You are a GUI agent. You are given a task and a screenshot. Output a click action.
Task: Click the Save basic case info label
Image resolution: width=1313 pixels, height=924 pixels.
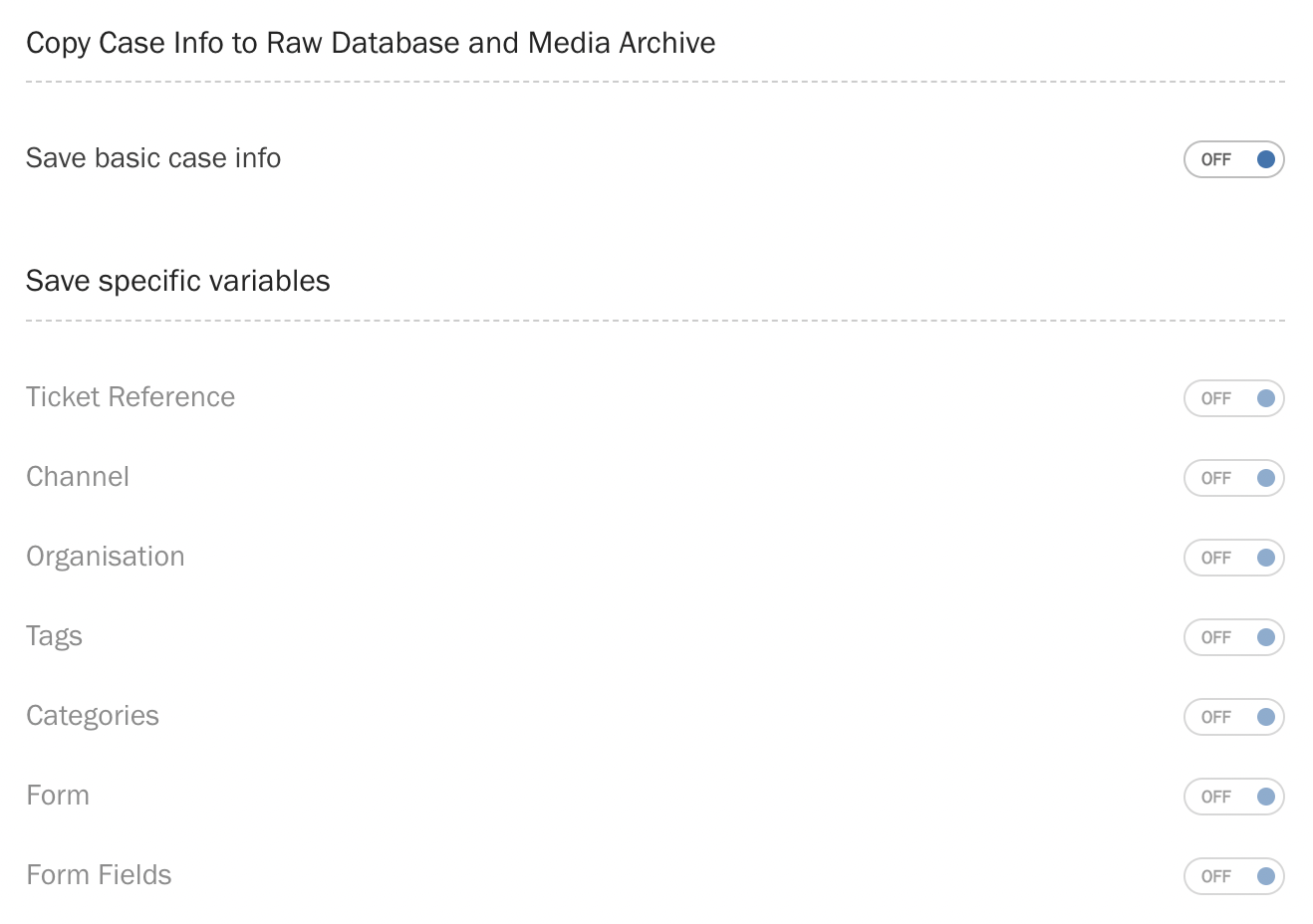pos(153,158)
